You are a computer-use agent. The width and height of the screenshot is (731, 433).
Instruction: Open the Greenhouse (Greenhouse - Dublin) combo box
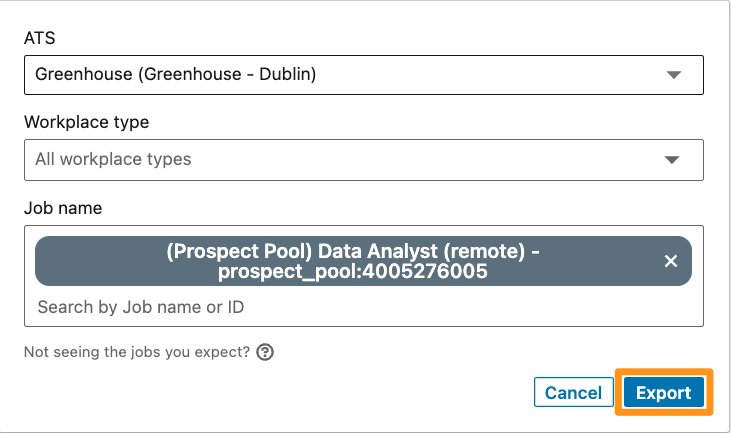(364, 75)
